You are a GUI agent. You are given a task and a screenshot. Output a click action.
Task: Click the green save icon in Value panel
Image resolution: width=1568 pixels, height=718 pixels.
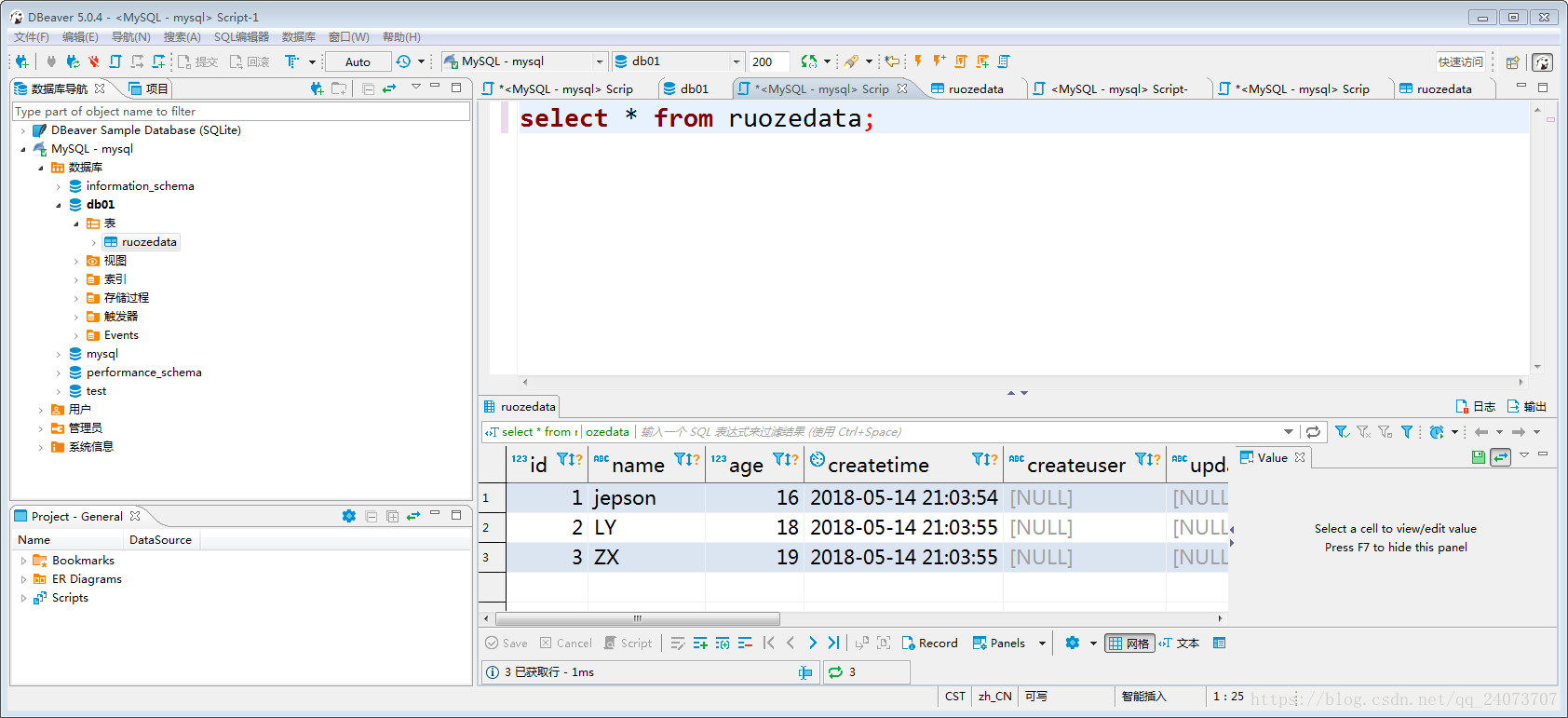pyautogui.click(x=1479, y=457)
